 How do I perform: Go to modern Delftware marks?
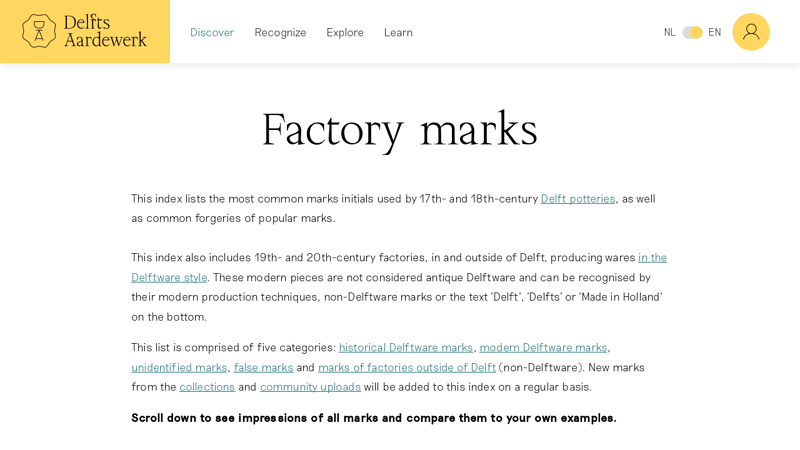tap(543, 347)
